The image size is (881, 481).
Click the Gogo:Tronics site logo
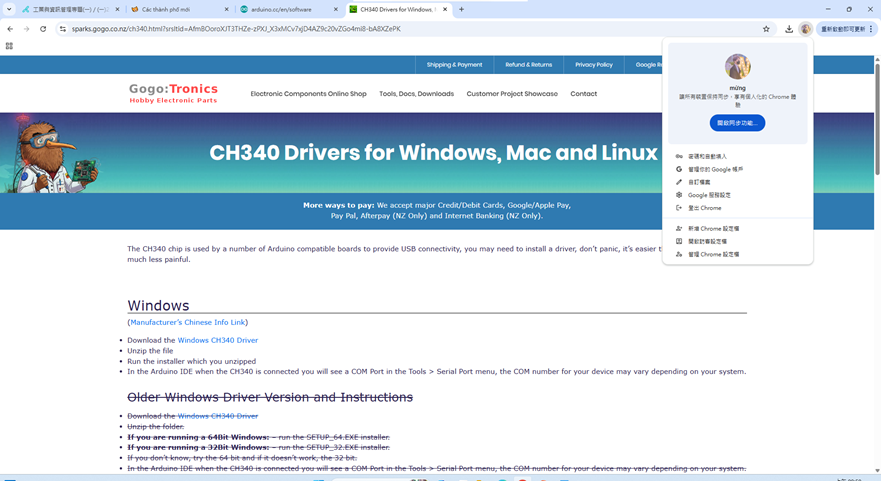tap(173, 93)
